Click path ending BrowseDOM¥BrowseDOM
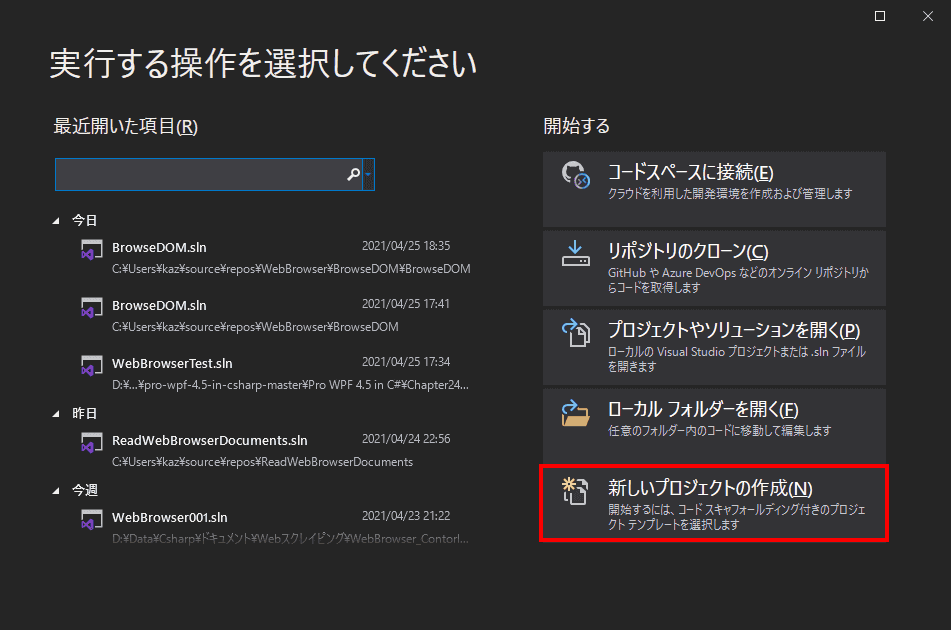 pyautogui.click(x=291, y=269)
